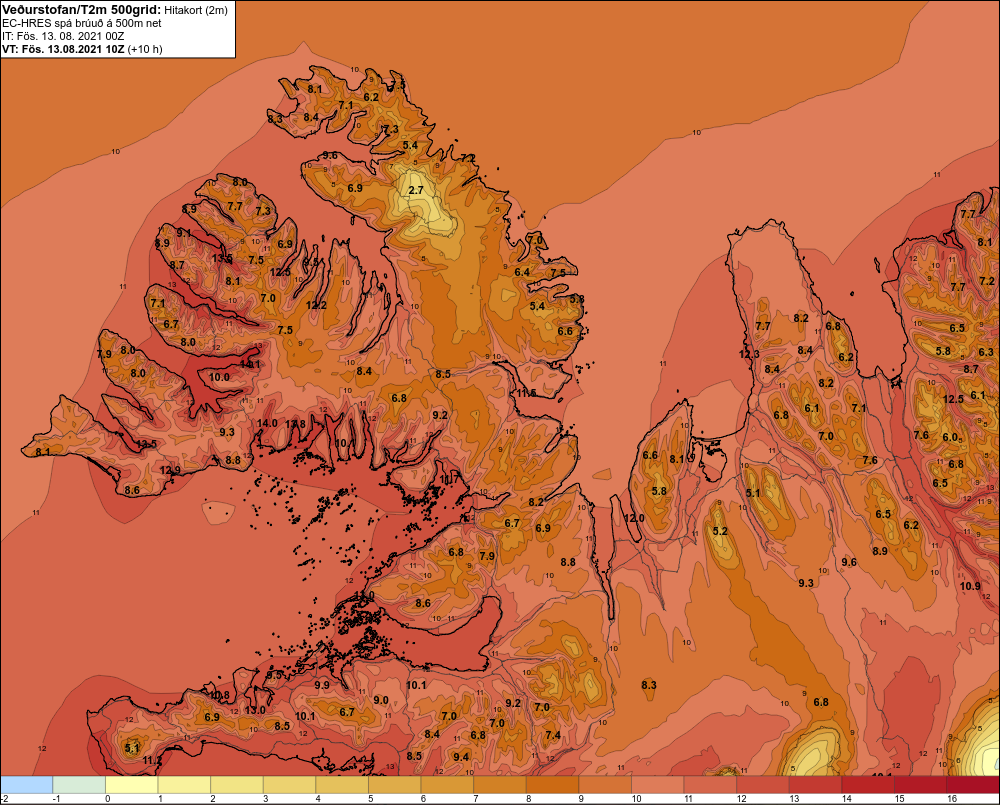Image resolution: width=1000 pixels, height=805 pixels.
Task: Click the 9.0 temperature value
Action: (381, 700)
